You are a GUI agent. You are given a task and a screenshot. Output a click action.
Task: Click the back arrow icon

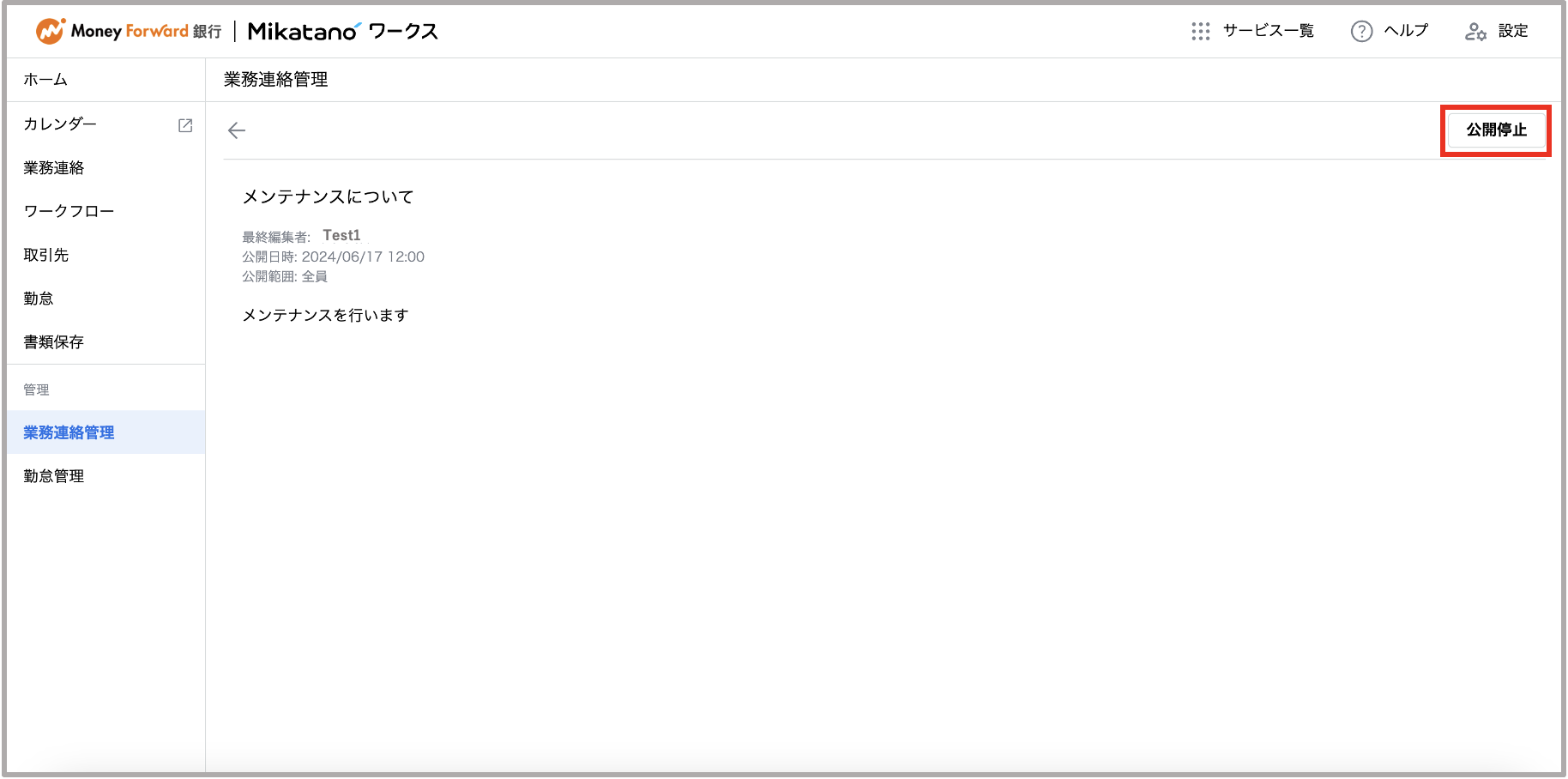[237, 130]
